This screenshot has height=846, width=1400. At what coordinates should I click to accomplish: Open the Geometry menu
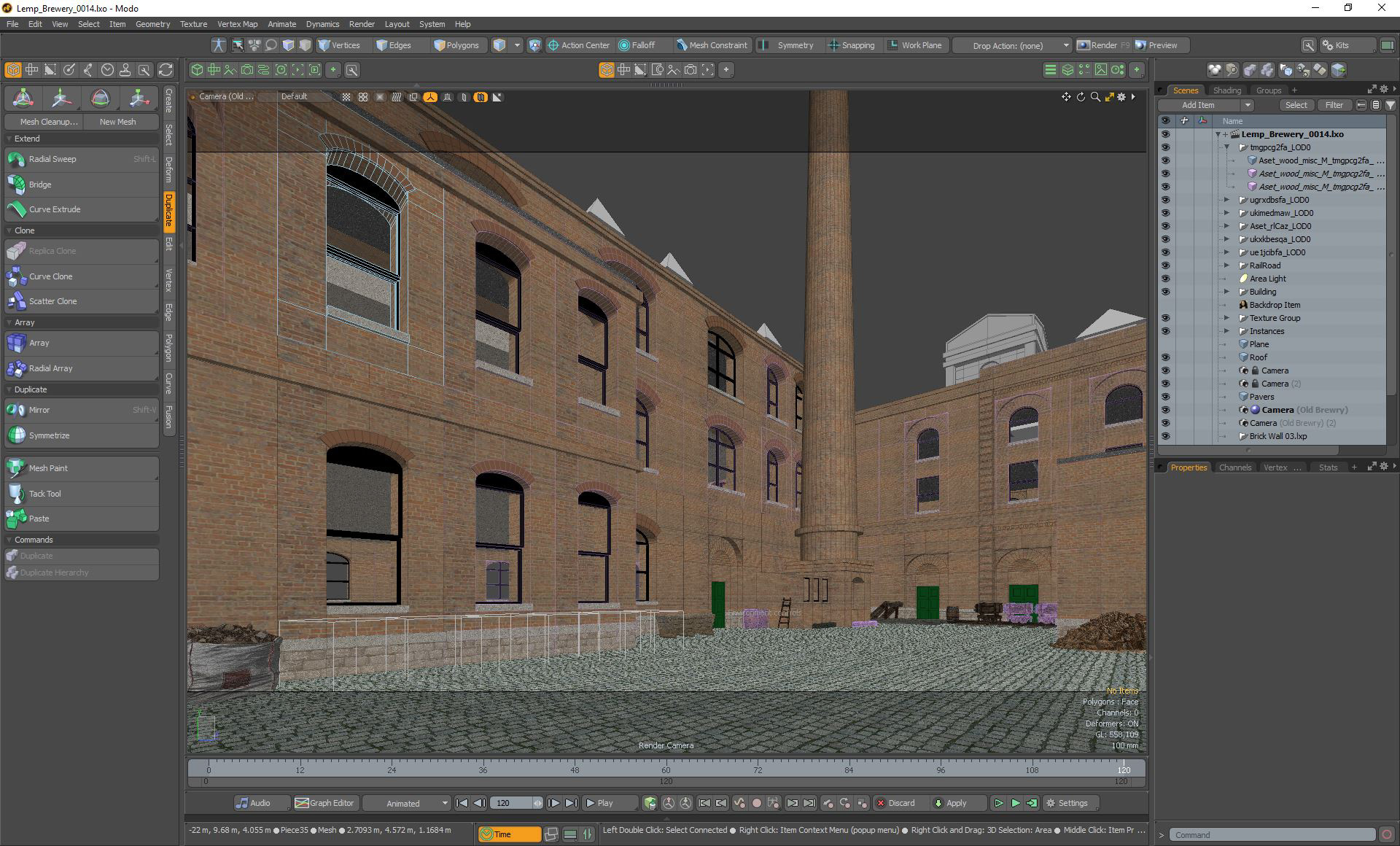click(152, 24)
